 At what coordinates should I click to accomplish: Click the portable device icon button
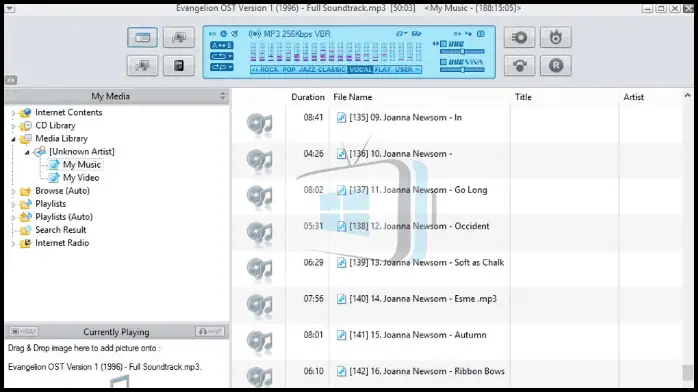[179, 66]
